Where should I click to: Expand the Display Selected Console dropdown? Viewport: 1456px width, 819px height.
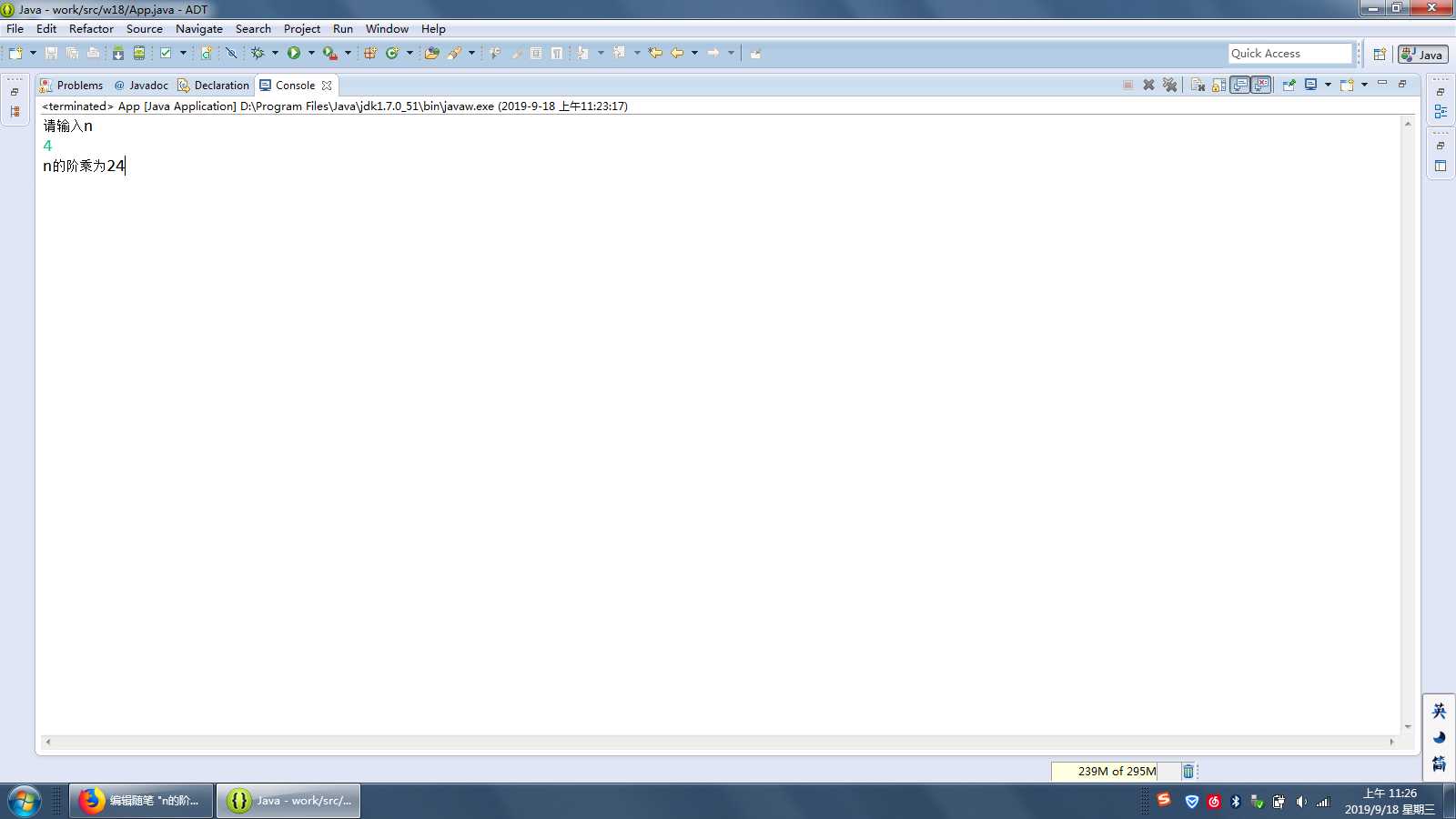(x=1328, y=85)
